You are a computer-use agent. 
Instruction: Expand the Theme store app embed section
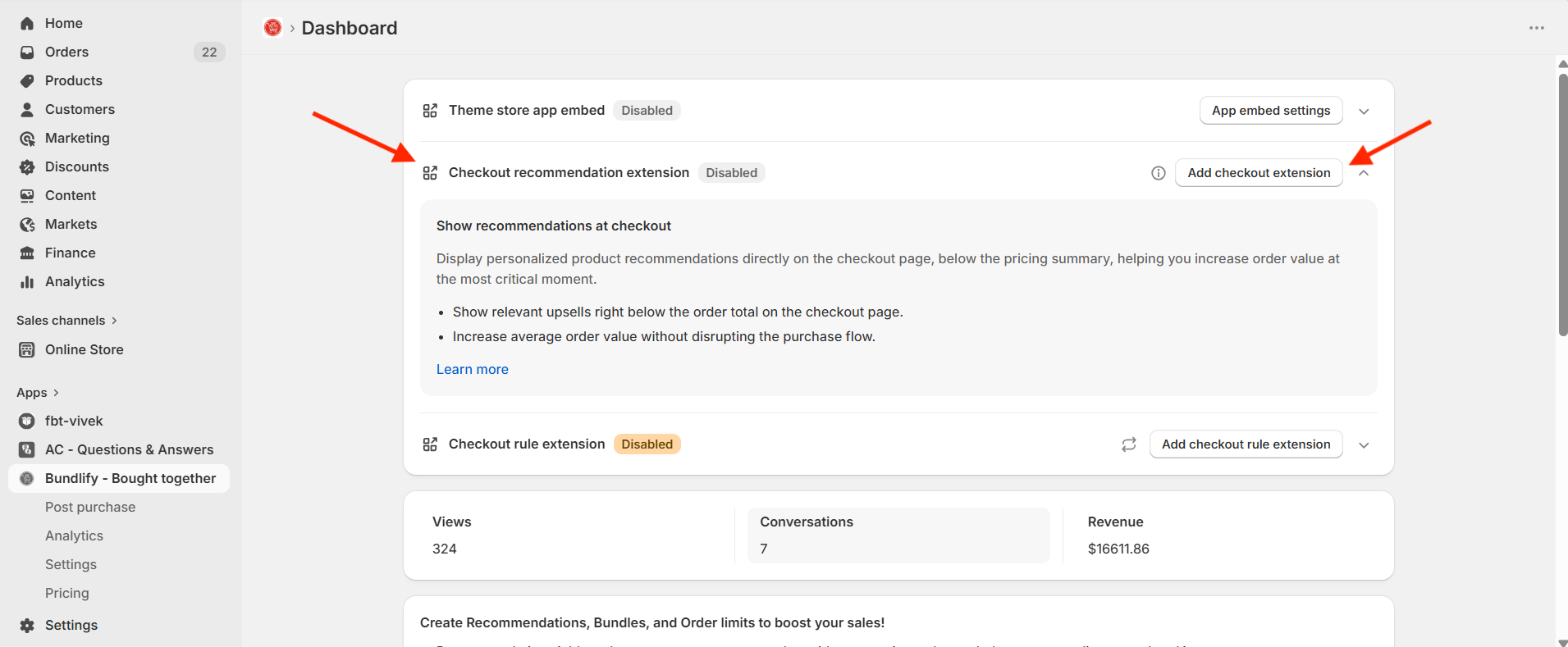(1364, 112)
